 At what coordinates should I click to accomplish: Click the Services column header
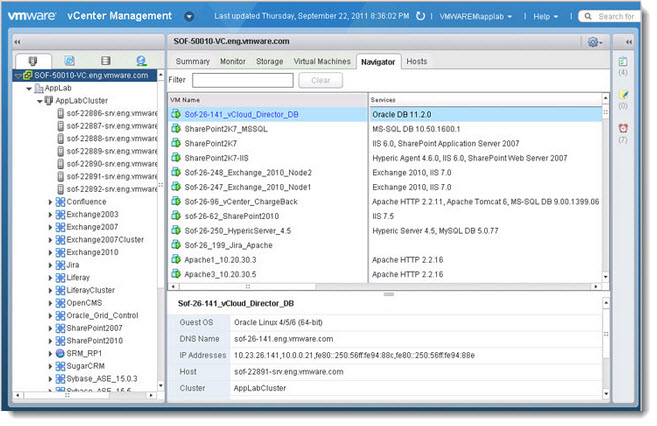[486, 100]
